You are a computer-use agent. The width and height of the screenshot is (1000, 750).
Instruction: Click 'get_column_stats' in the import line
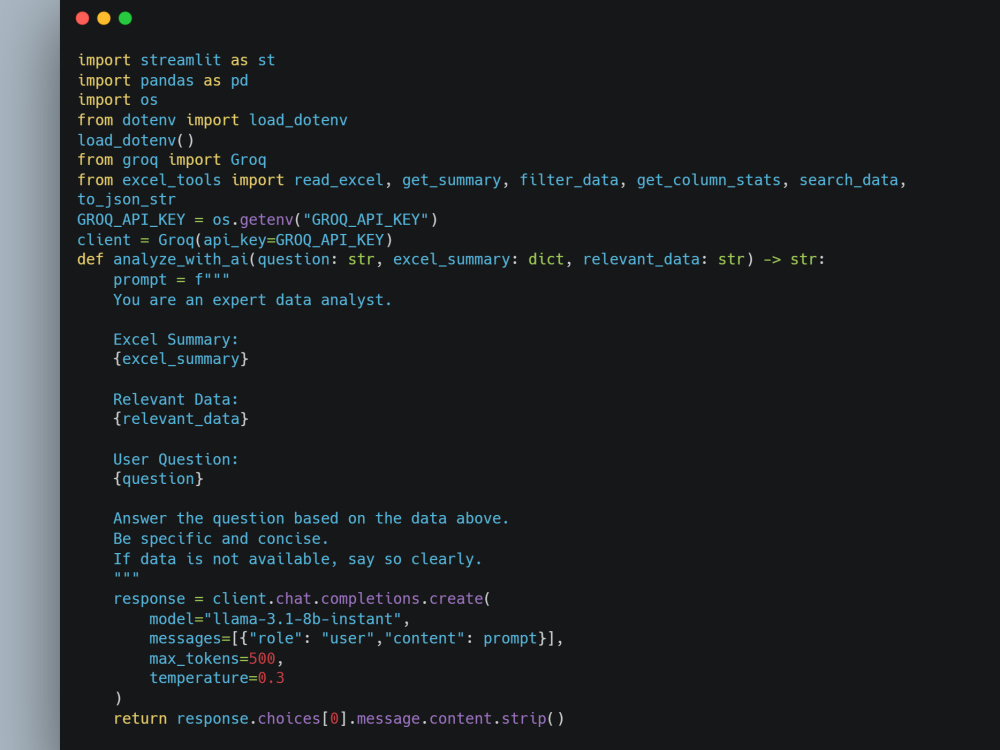pos(709,180)
